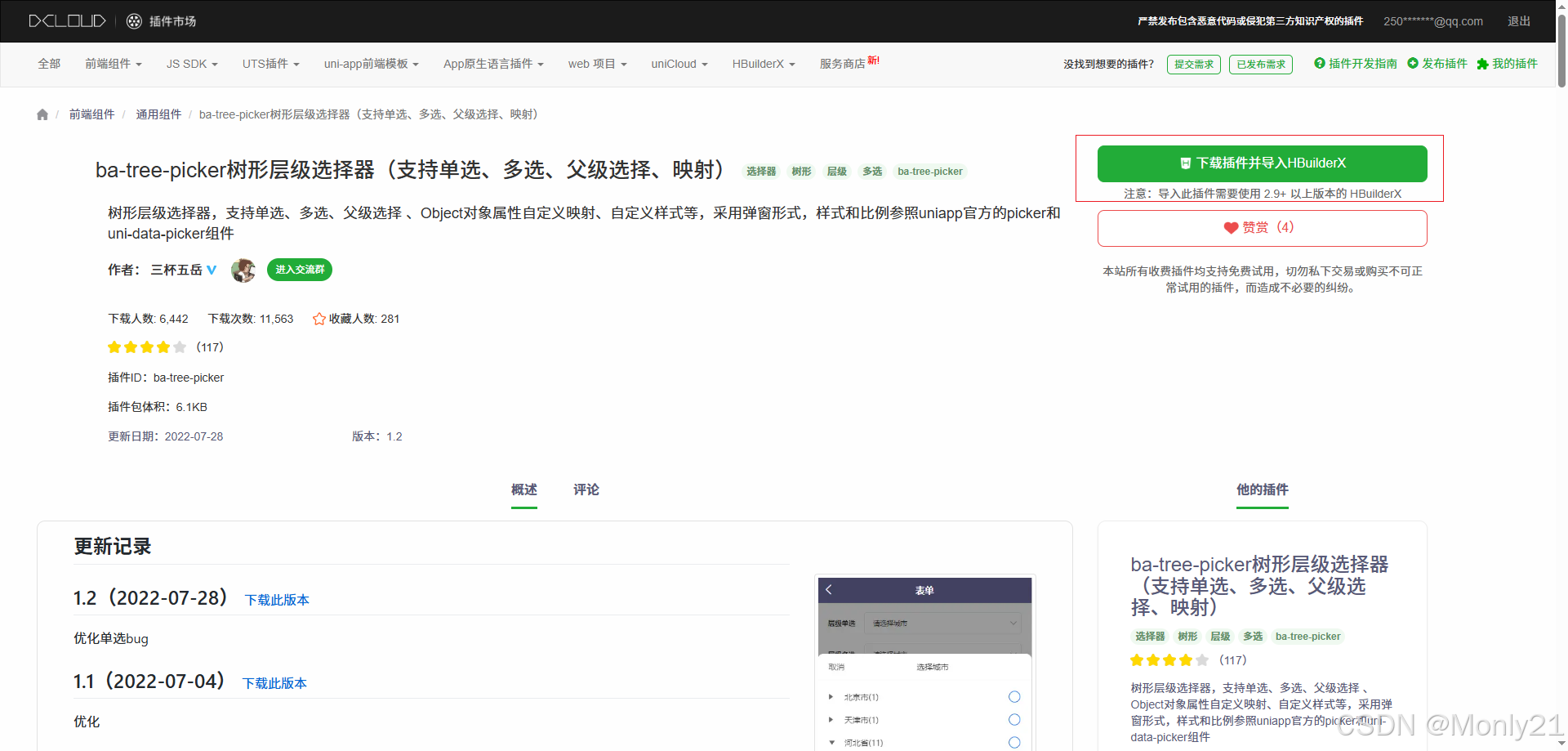Open the uniCloud dropdown menu

tap(679, 64)
